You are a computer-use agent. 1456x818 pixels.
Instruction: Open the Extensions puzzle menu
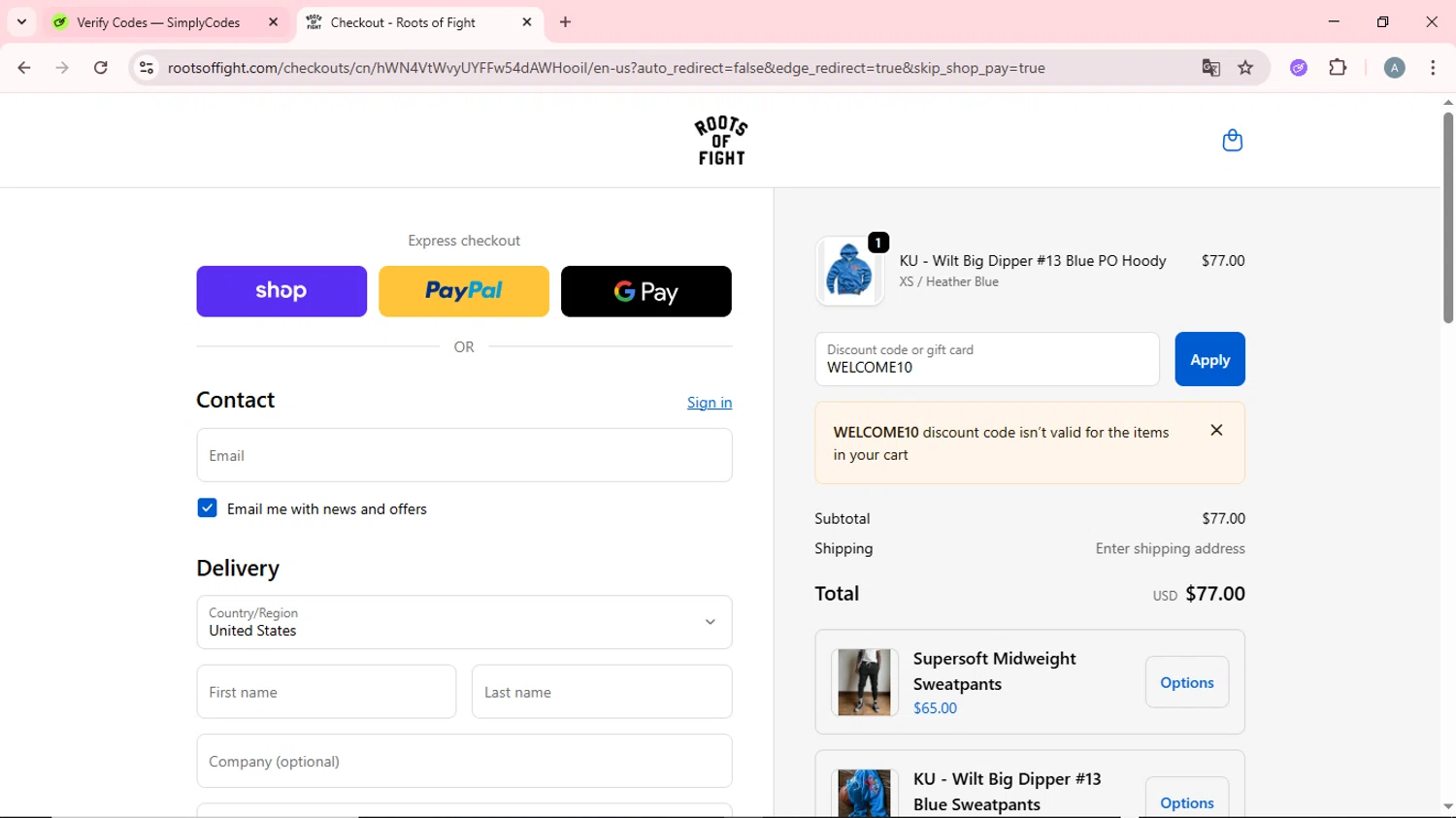pyautogui.click(x=1338, y=68)
